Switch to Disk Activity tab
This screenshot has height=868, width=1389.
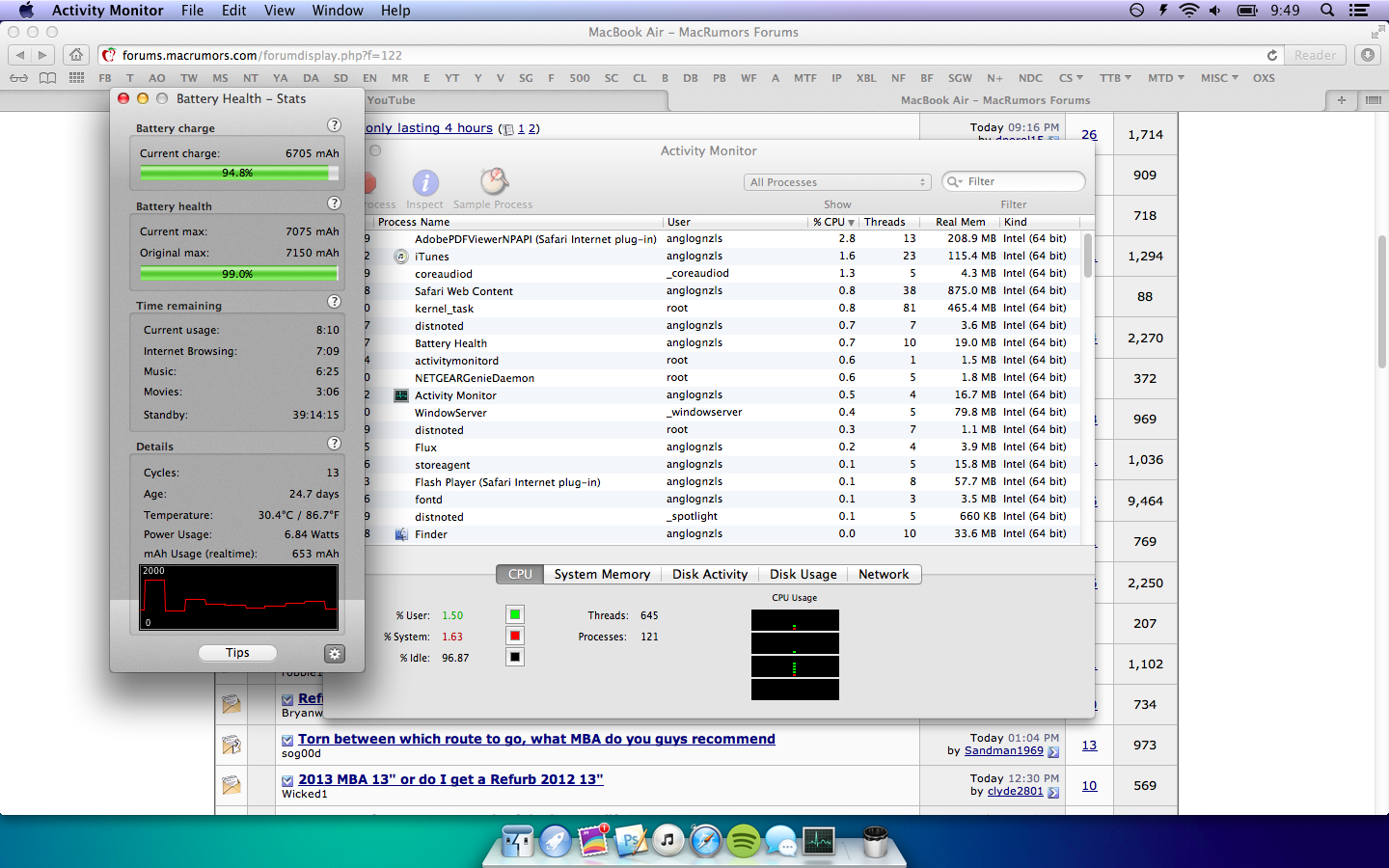pos(710,574)
